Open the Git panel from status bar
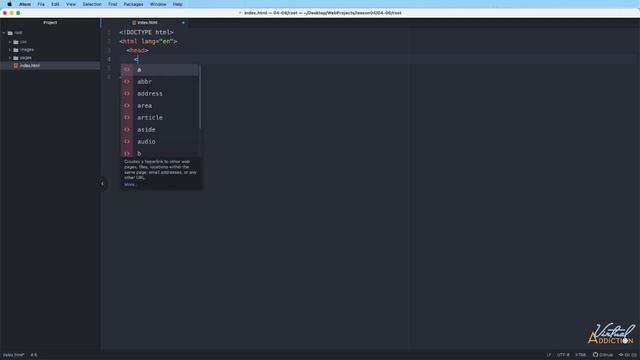This screenshot has height=360, width=640. [x=628, y=355]
